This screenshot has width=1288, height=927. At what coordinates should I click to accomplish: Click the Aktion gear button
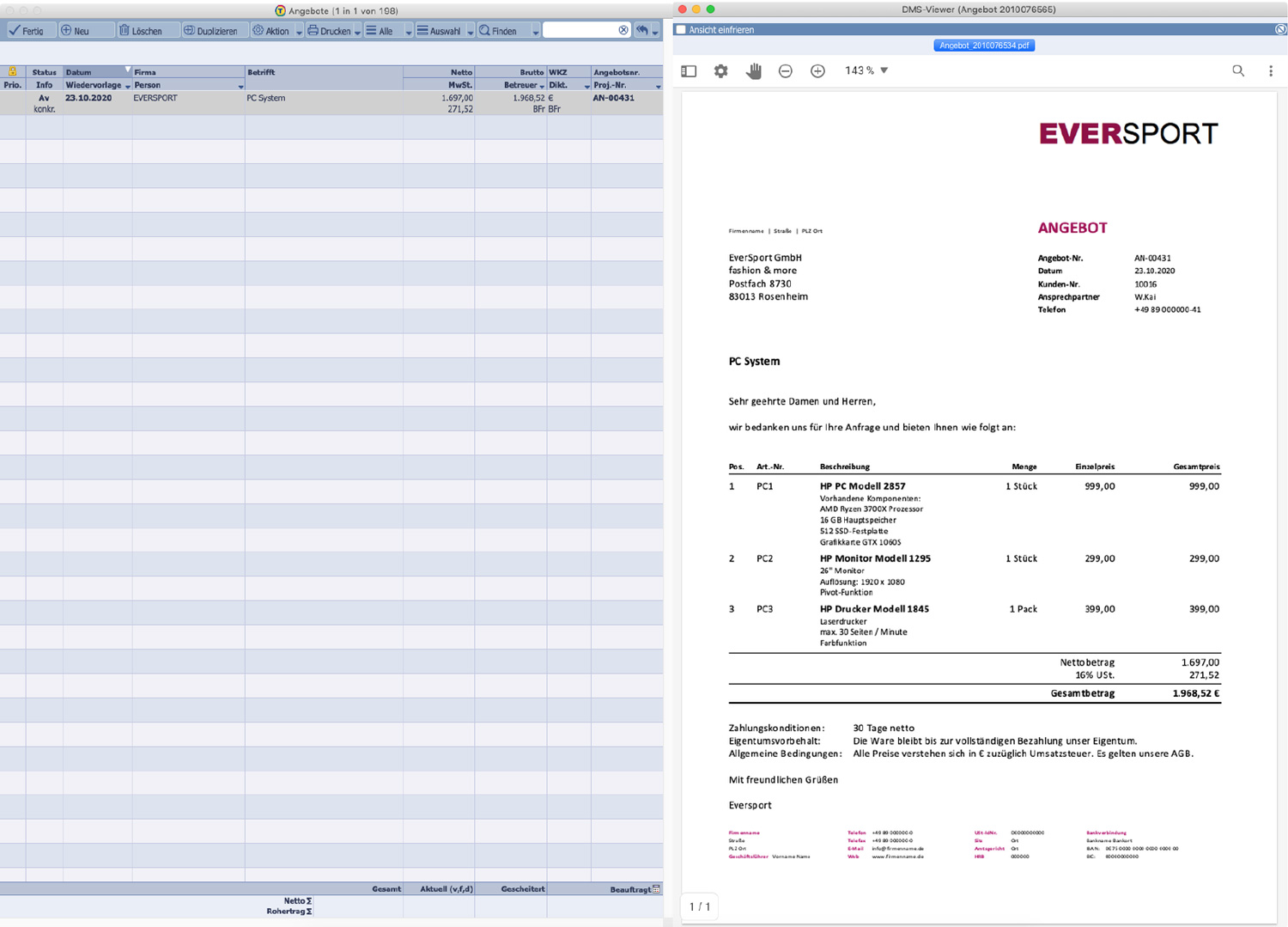[271, 30]
